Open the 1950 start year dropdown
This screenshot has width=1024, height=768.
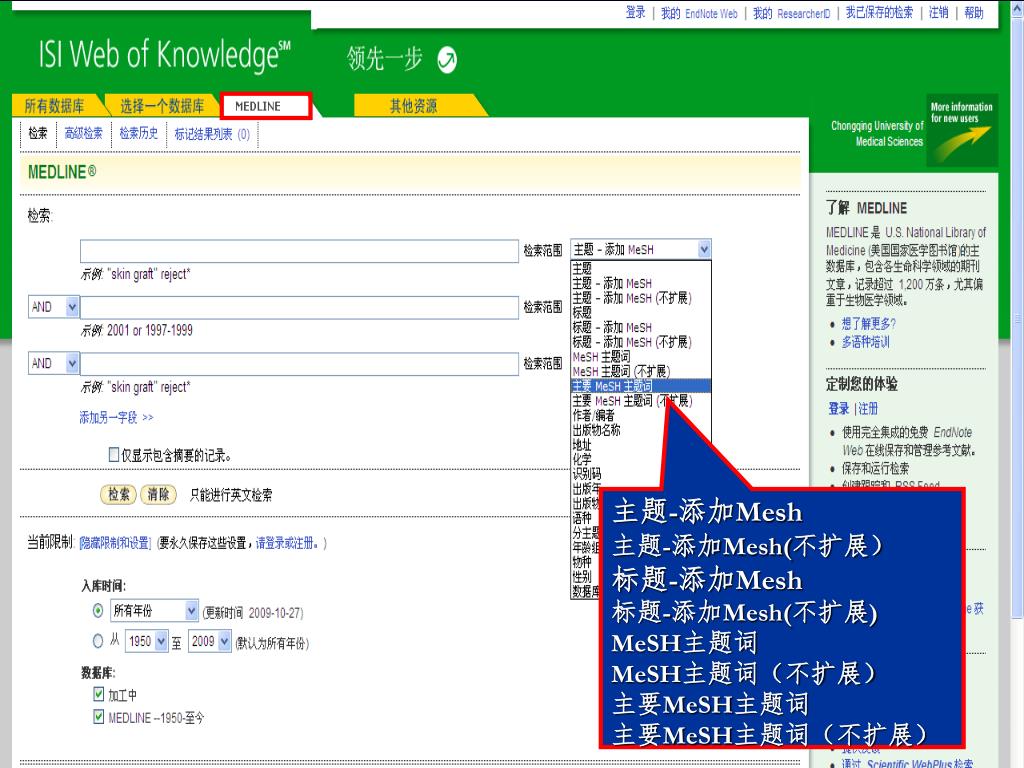click(x=147, y=641)
